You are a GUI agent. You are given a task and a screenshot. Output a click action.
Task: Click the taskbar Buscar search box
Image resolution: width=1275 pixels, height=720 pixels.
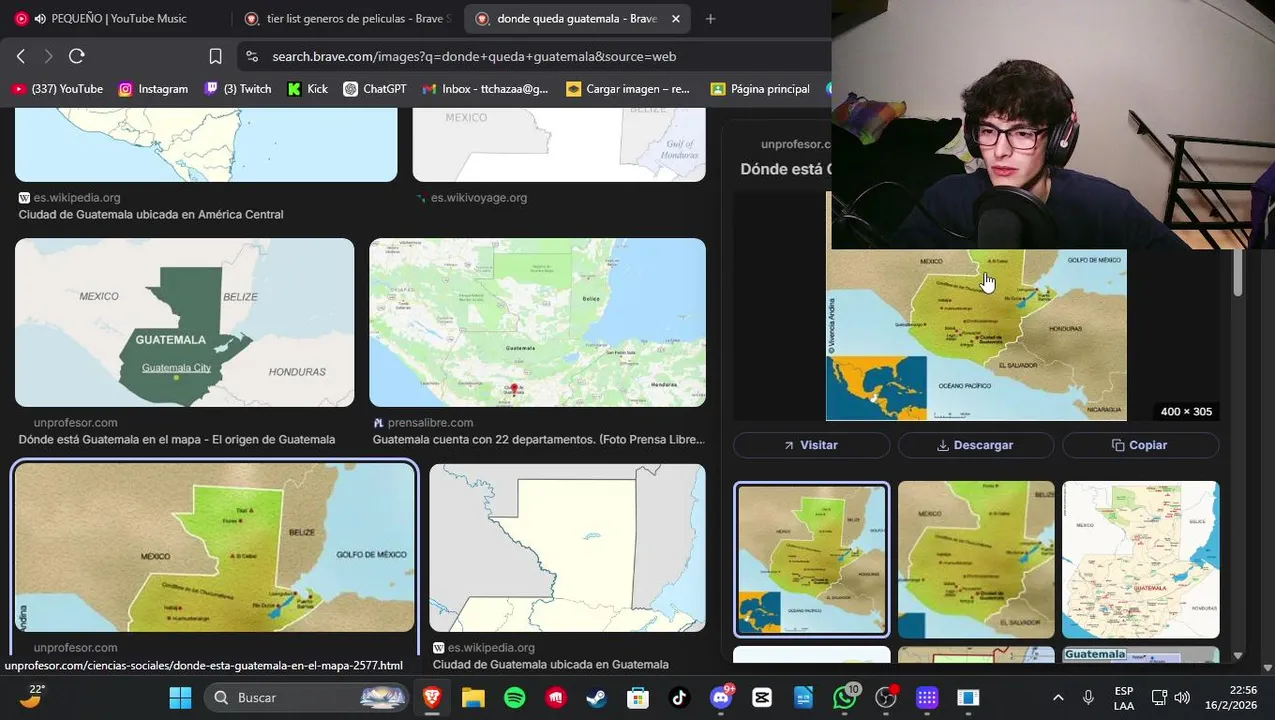(x=307, y=697)
